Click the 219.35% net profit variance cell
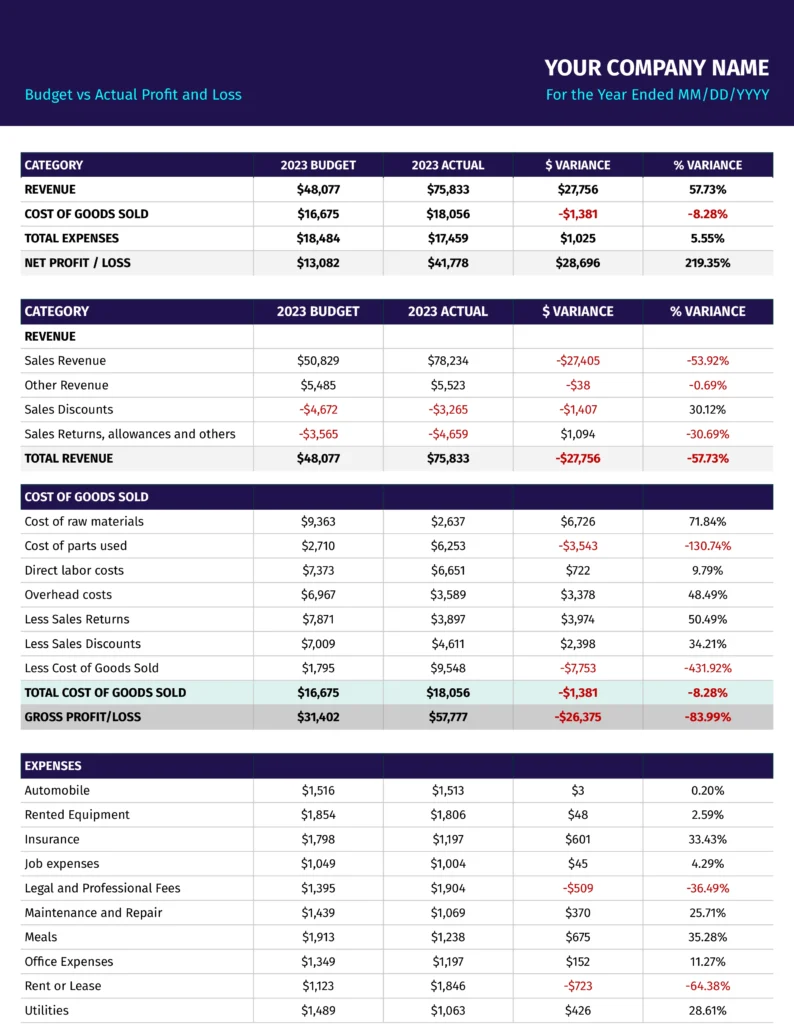Screen dimensions: 794x1024 (x=708, y=263)
